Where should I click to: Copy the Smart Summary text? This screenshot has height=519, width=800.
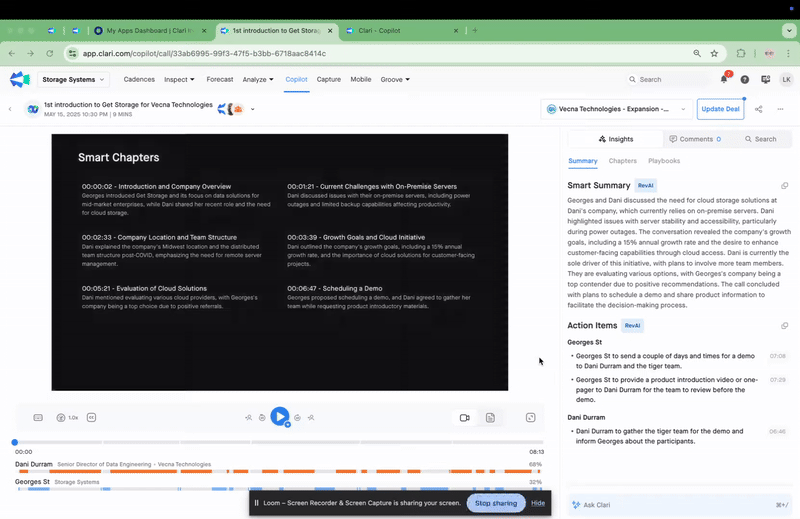pos(784,186)
